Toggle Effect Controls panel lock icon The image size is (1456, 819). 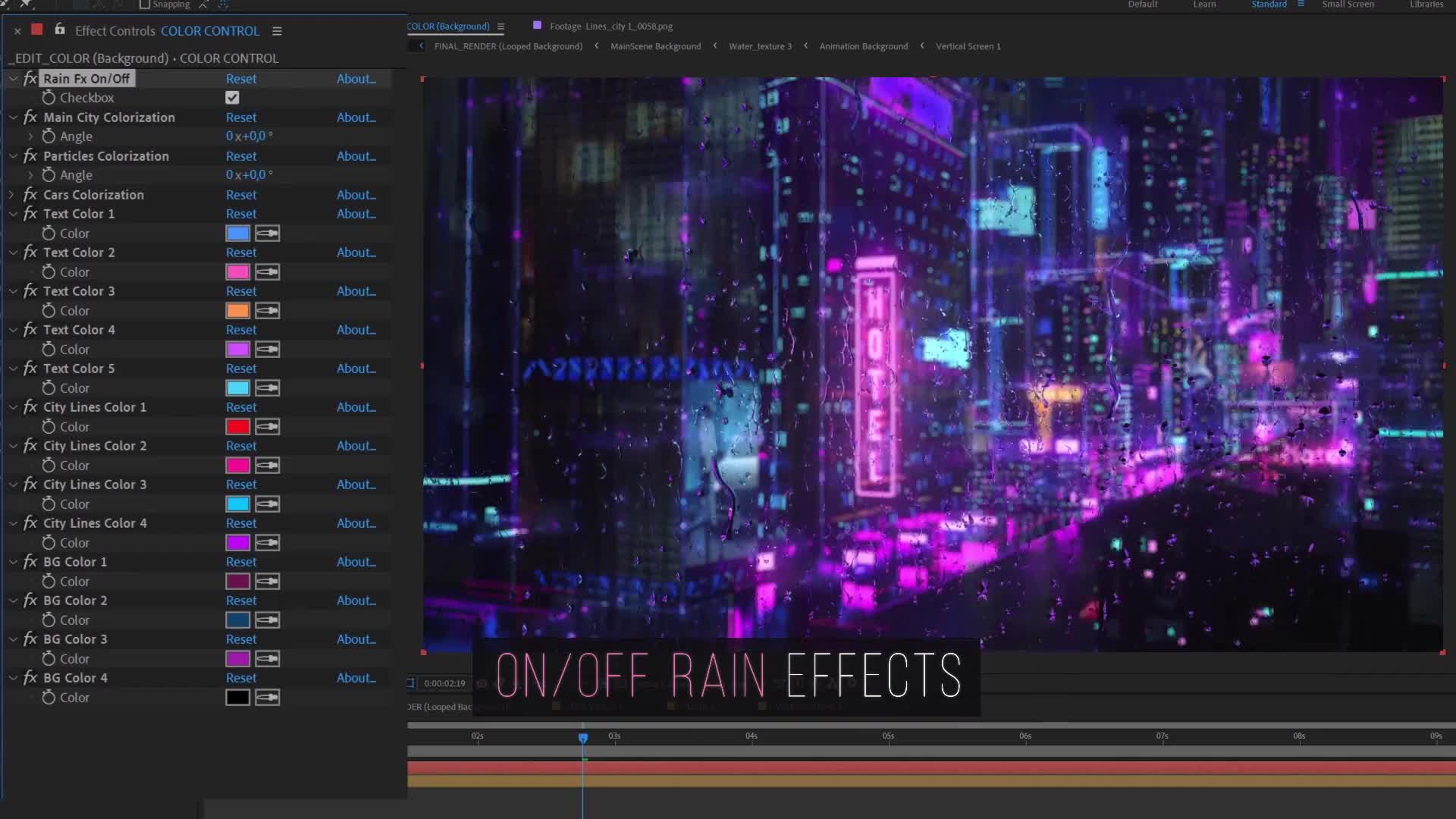[59, 30]
